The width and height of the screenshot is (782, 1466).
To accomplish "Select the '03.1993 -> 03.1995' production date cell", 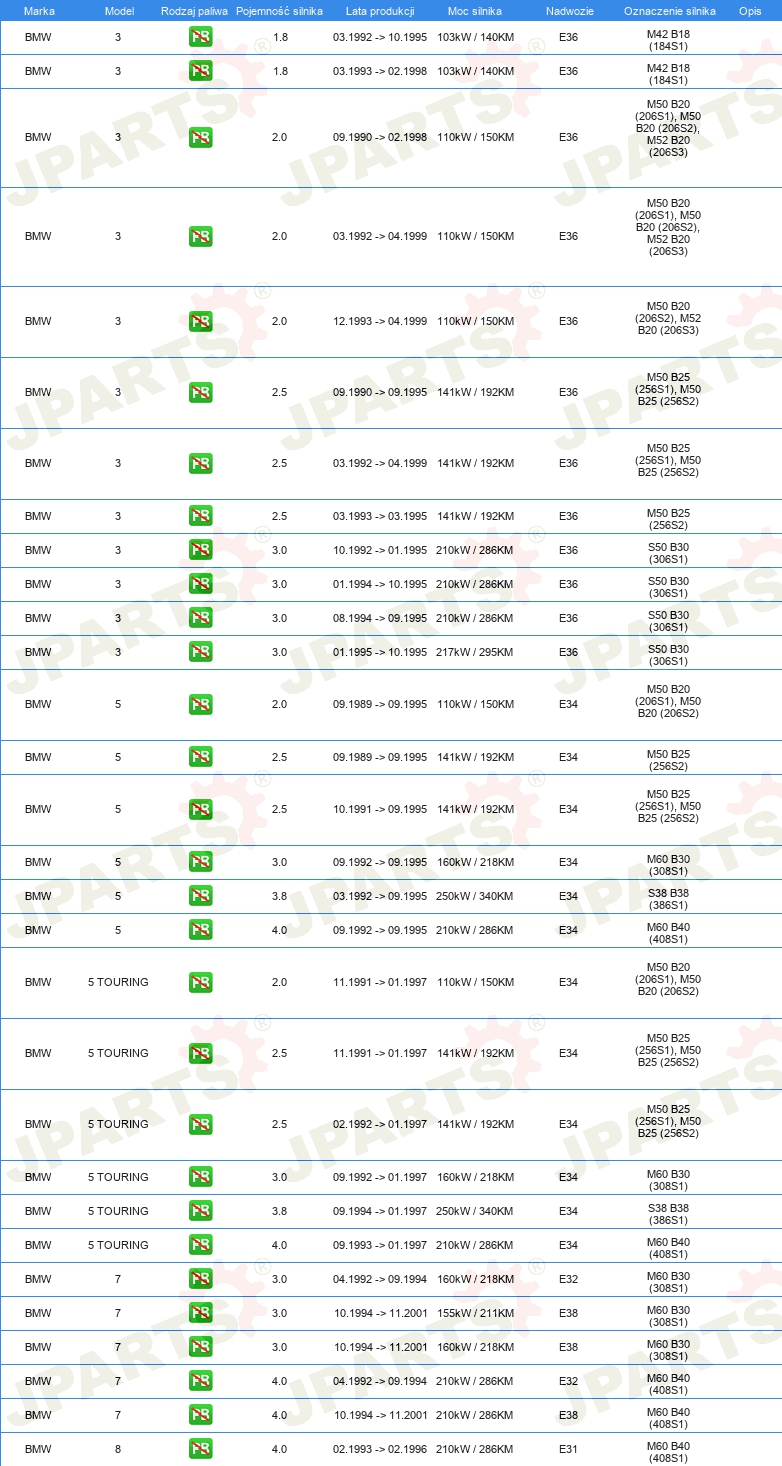I will [x=380, y=517].
